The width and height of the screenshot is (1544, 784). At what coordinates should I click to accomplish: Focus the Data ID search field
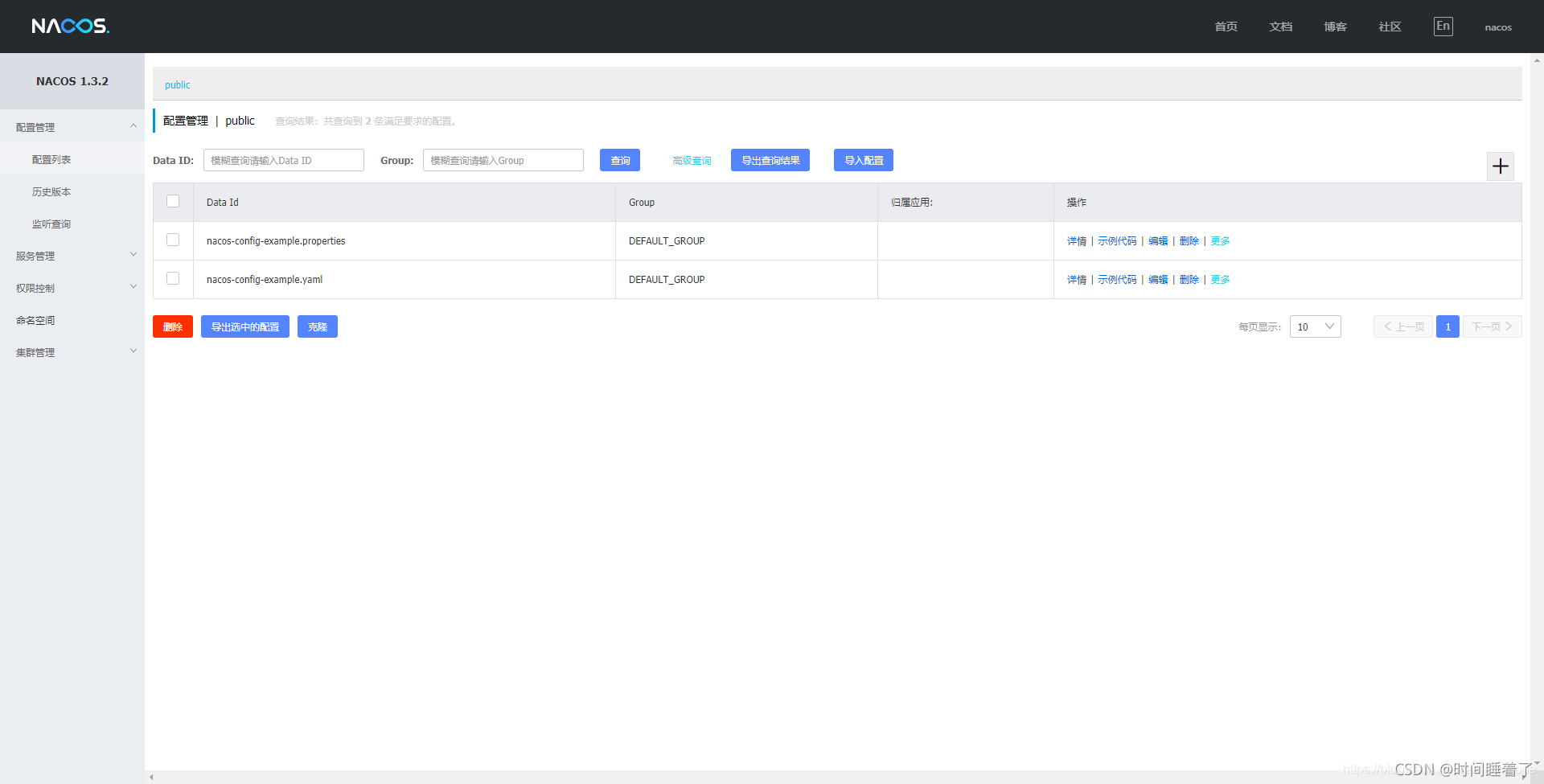click(x=284, y=160)
